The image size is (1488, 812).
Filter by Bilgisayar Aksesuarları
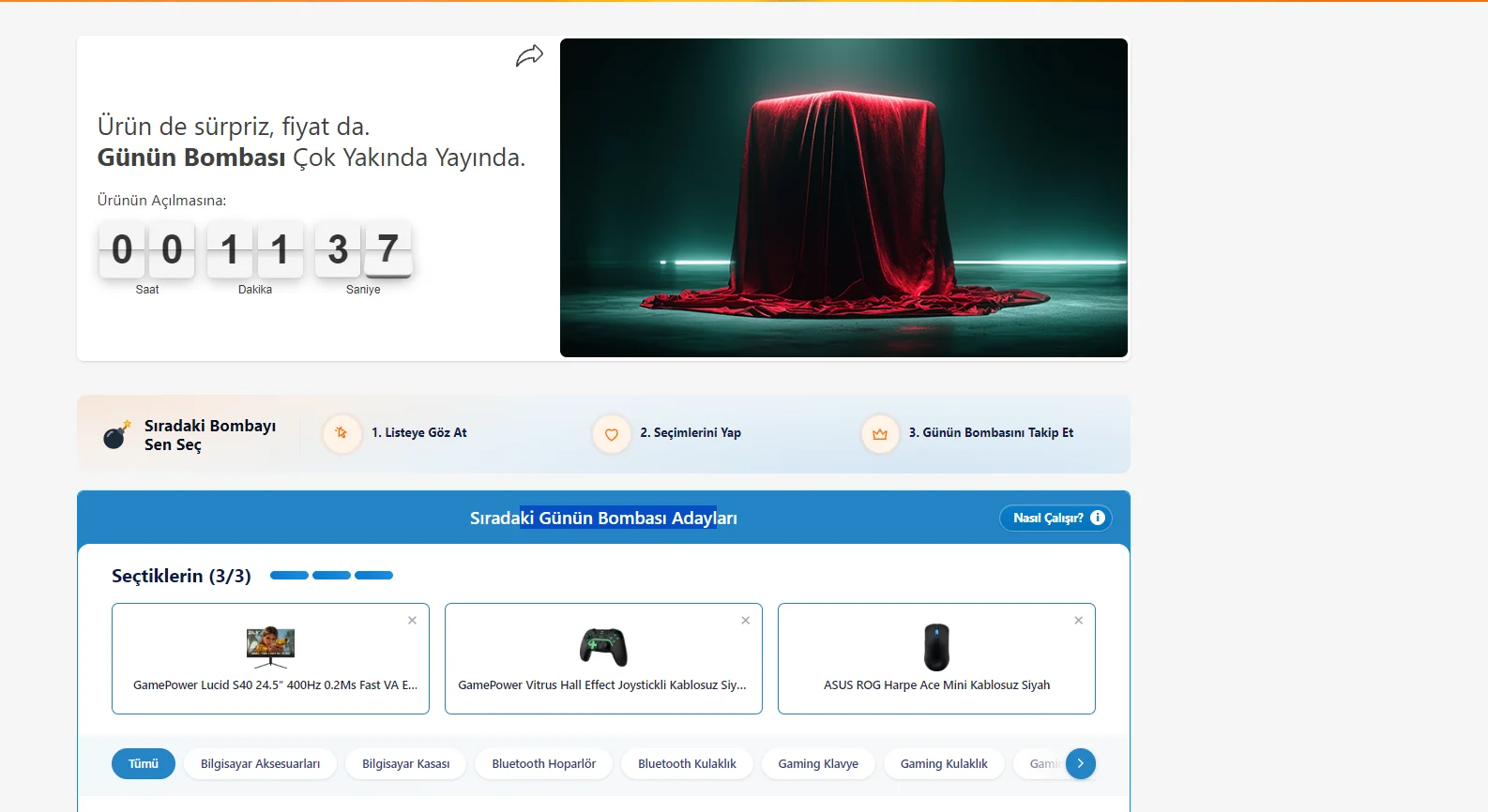[260, 764]
